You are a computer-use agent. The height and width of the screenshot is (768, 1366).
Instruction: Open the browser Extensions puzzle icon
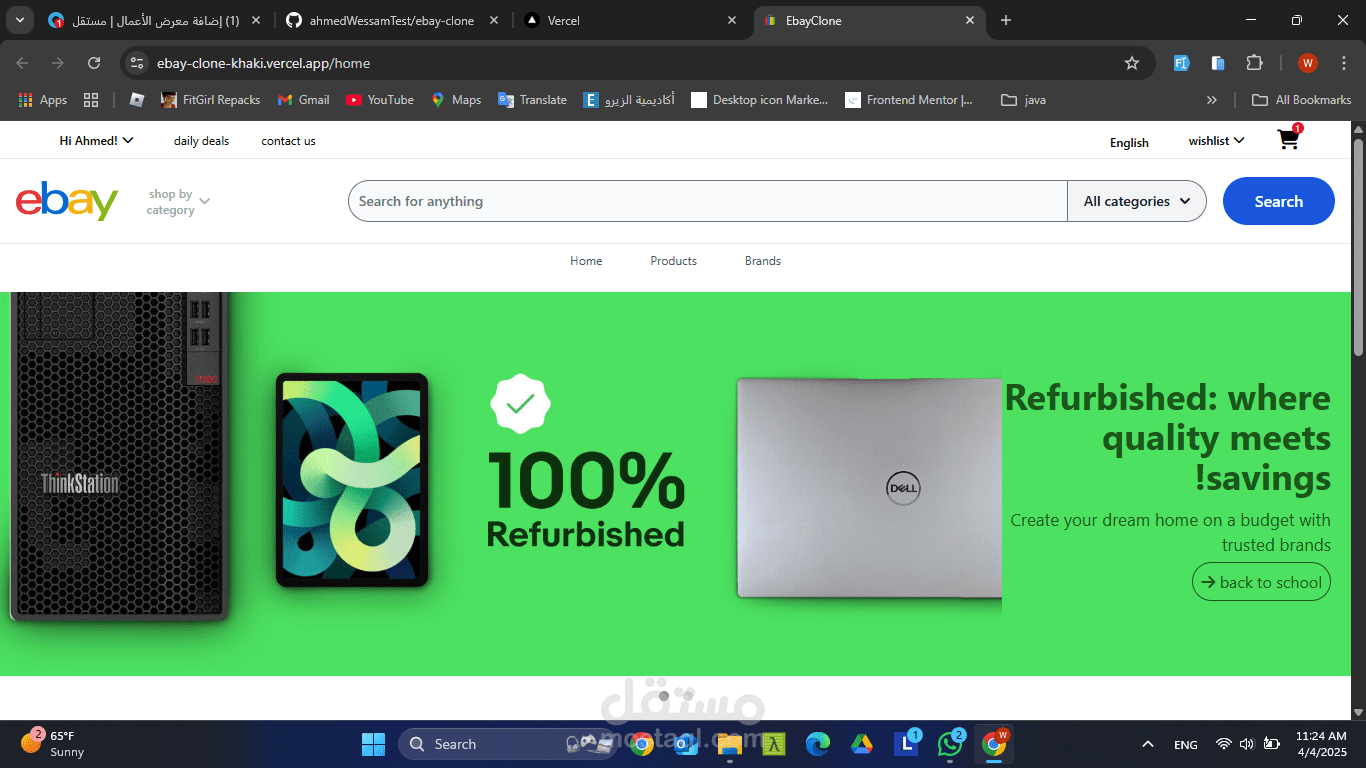point(1254,63)
